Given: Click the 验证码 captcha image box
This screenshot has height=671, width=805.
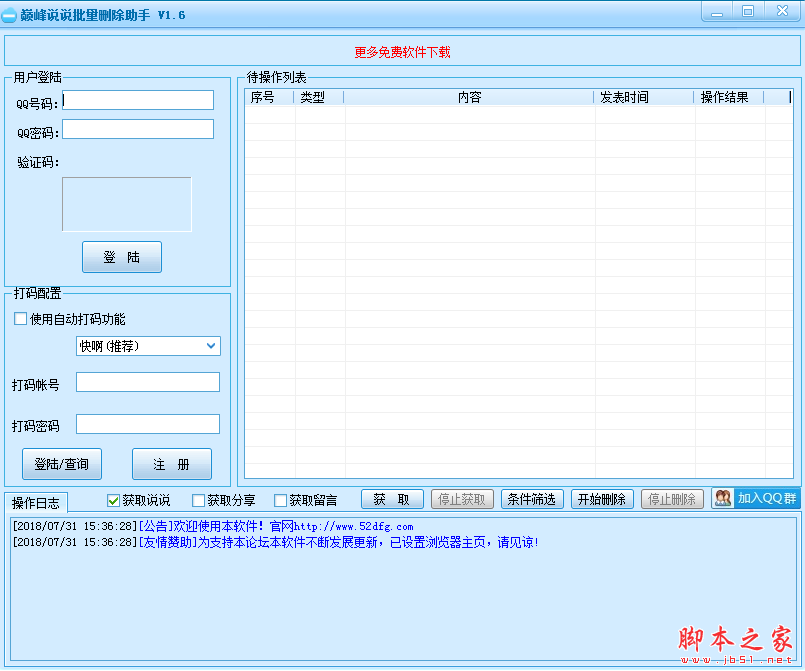Looking at the screenshot, I should tap(126, 204).
